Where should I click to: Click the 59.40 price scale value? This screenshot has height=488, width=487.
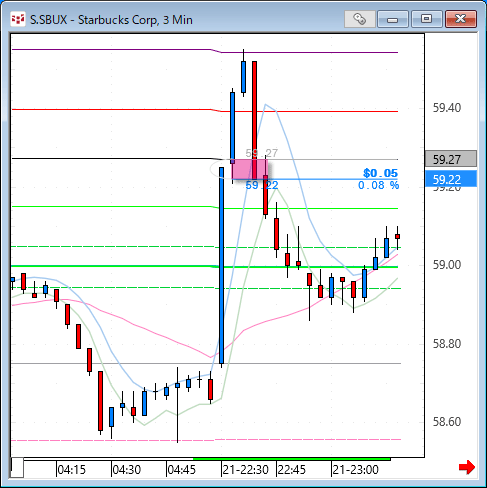coord(447,108)
